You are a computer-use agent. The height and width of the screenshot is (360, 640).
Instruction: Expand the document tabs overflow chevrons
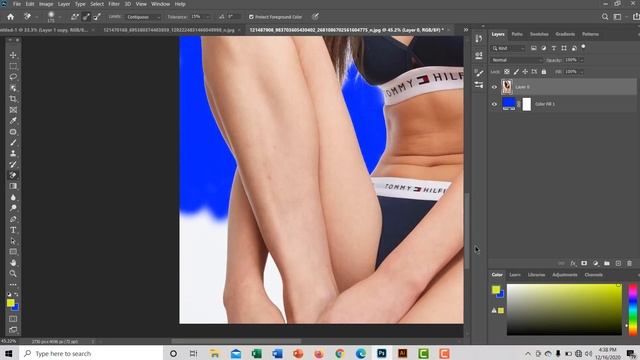[466, 30]
